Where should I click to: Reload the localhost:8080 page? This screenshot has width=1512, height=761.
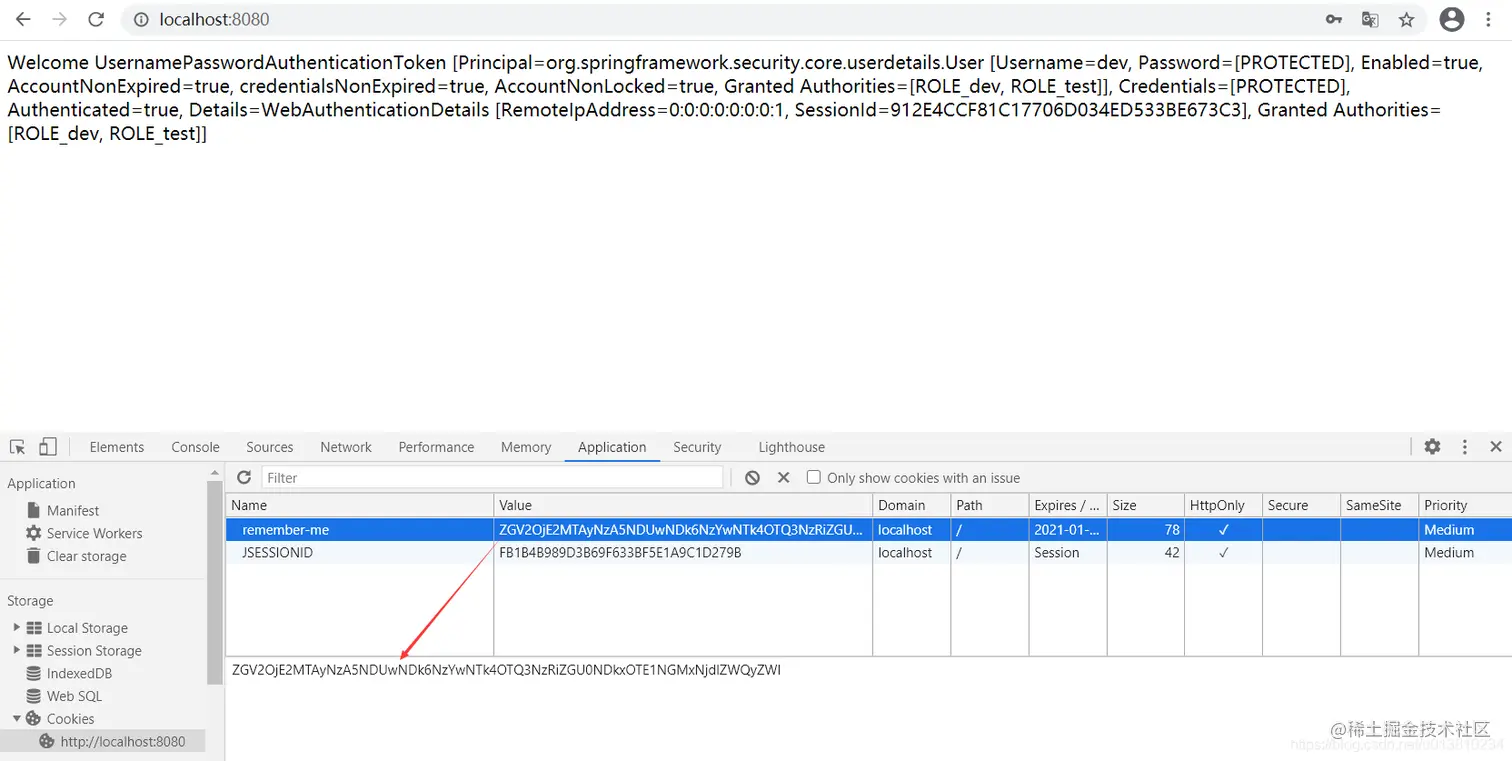coord(96,19)
